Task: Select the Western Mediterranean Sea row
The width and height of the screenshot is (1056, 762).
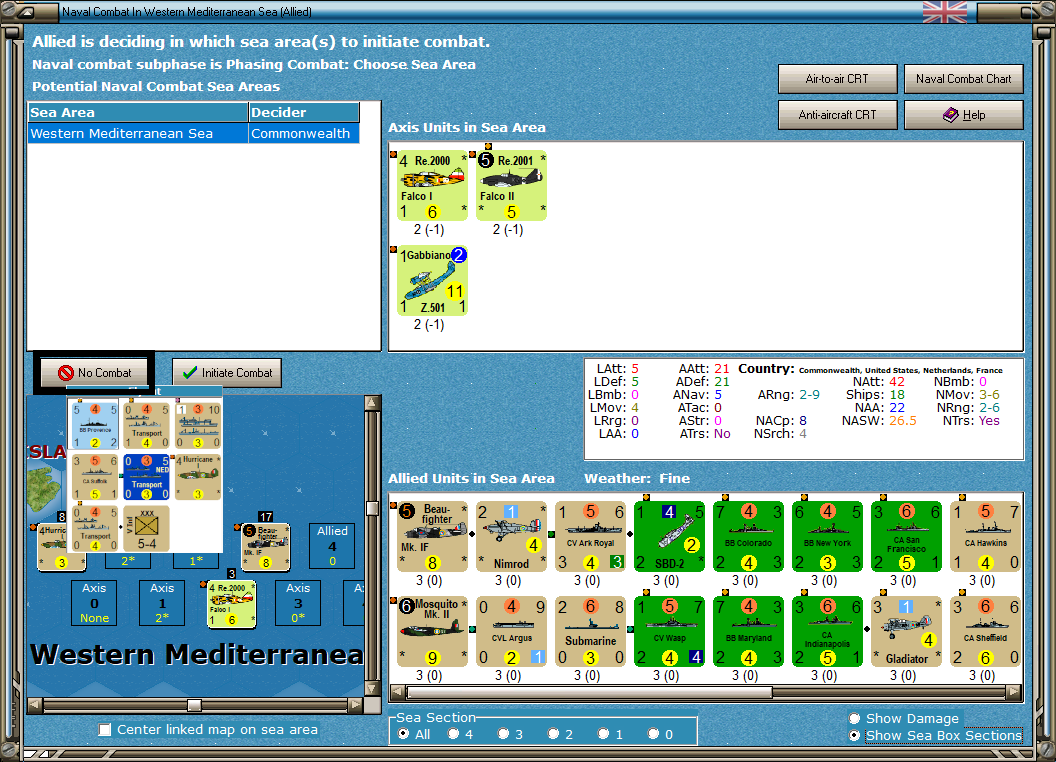Action: [x=193, y=133]
